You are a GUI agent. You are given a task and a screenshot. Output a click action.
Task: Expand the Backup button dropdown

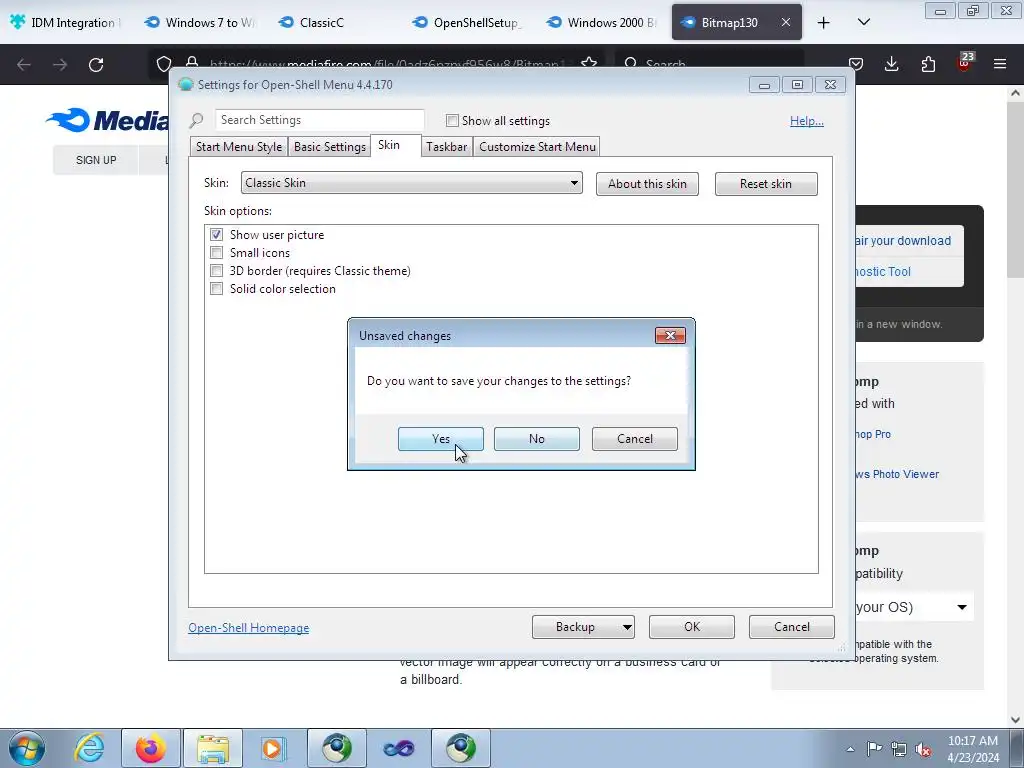click(x=626, y=627)
